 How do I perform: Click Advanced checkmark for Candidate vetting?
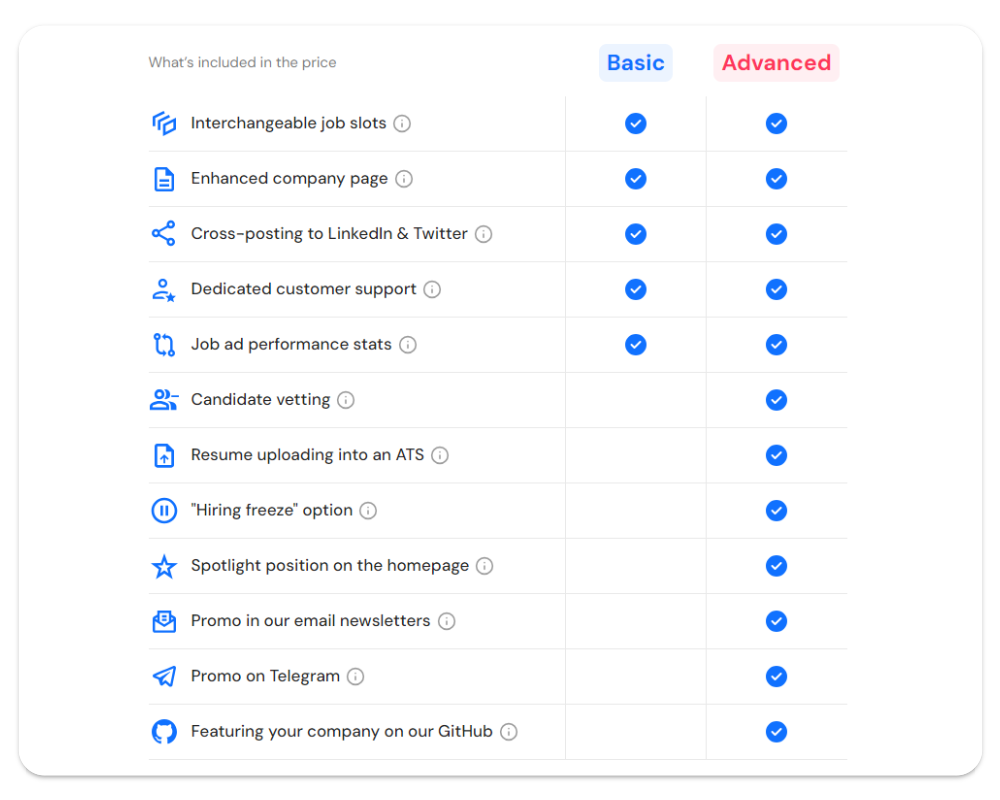pyautogui.click(x=776, y=400)
